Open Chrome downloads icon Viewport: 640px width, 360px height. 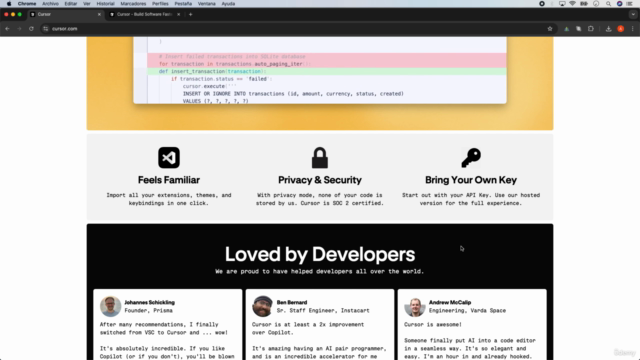(x=609, y=29)
